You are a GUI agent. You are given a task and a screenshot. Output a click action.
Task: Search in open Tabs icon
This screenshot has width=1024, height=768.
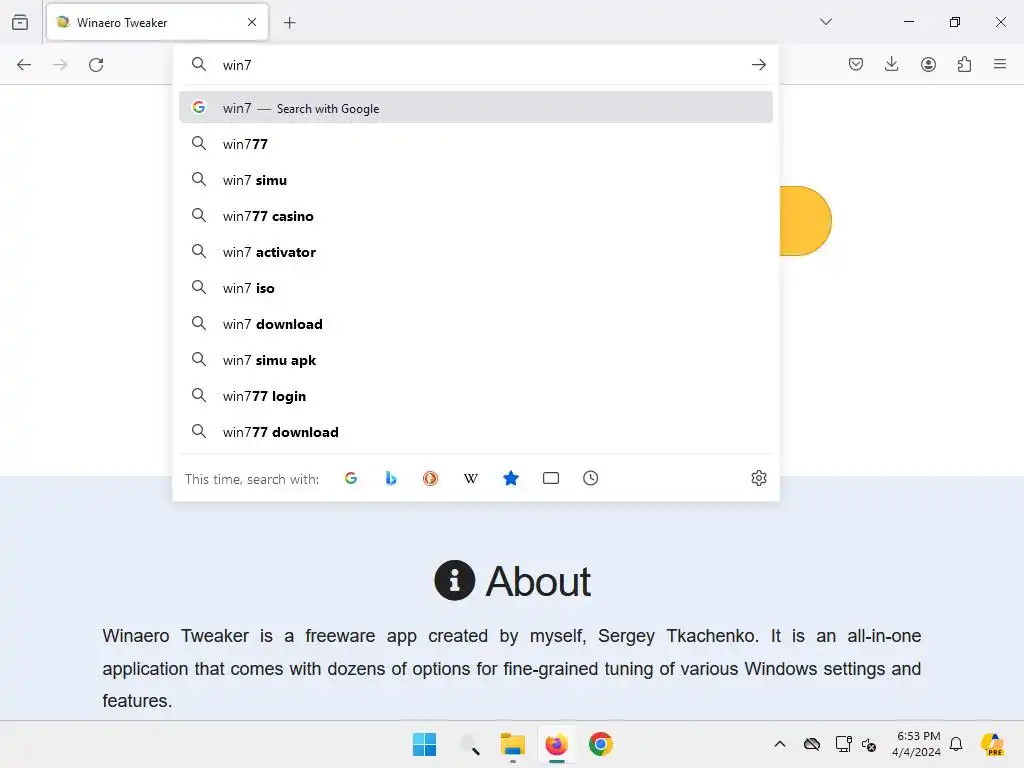point(551,478)
